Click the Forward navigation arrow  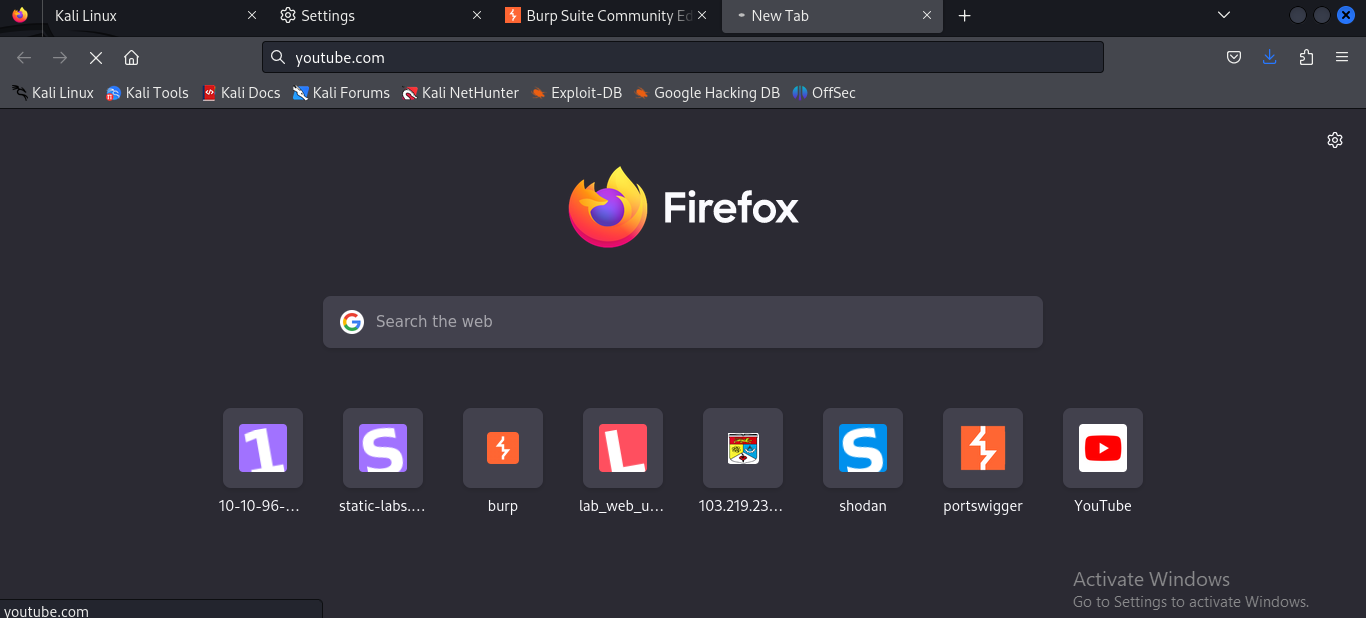60,58
